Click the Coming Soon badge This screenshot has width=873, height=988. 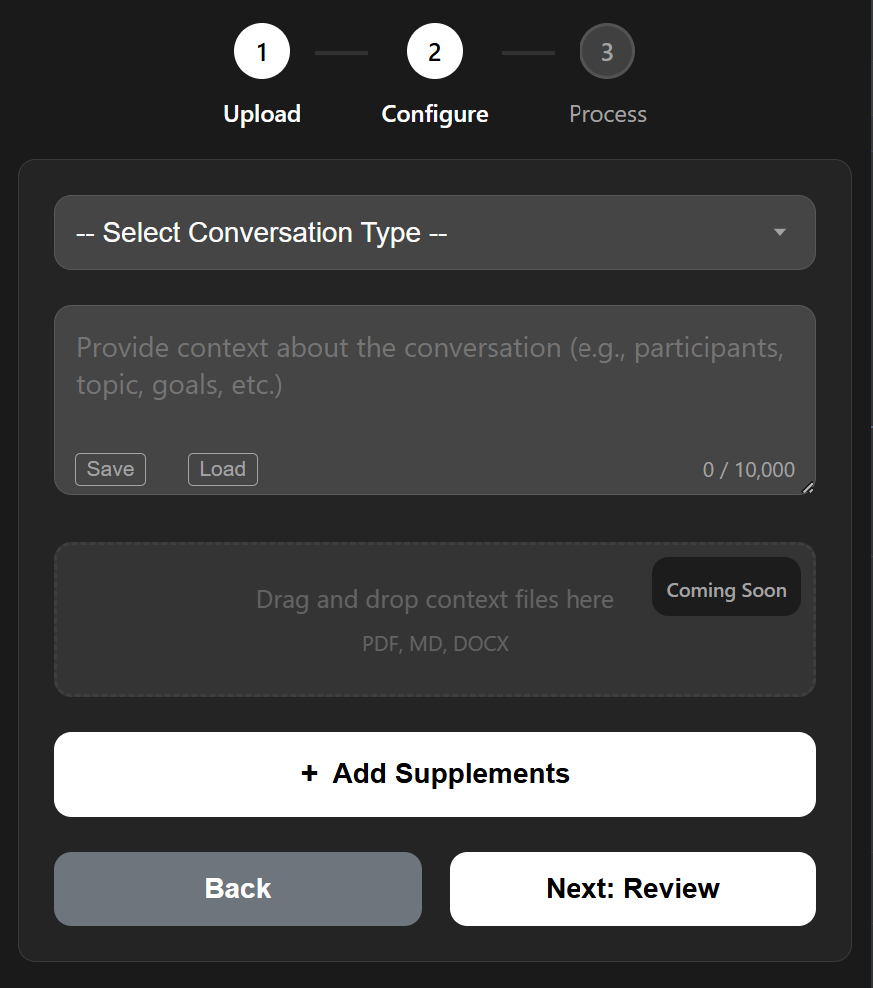click(x=726, y=590)
